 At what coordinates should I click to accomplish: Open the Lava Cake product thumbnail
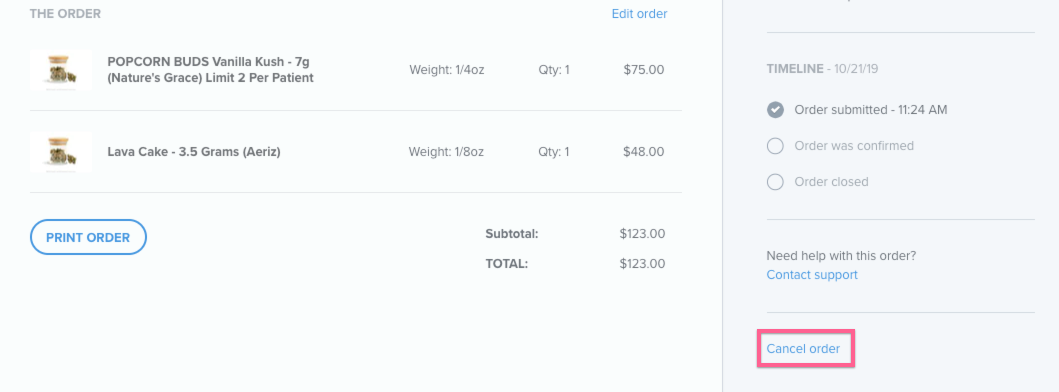[61, 151]
